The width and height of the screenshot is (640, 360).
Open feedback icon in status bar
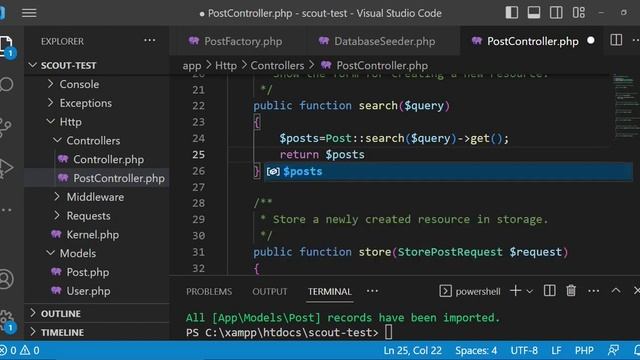click(613, 350)
